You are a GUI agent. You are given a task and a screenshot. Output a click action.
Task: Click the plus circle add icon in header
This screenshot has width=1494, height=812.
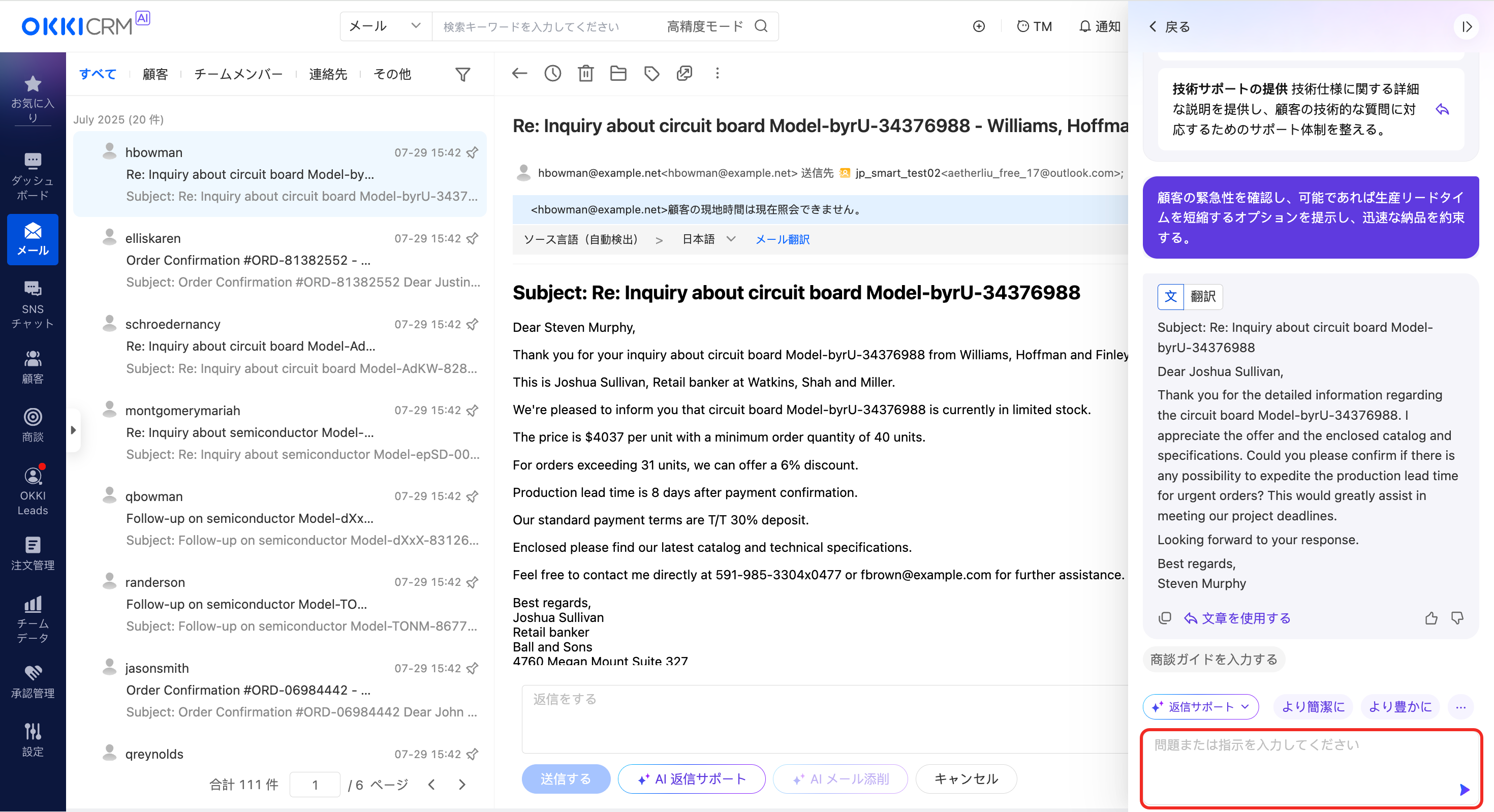pyautogui.click(x=978, y=26)
